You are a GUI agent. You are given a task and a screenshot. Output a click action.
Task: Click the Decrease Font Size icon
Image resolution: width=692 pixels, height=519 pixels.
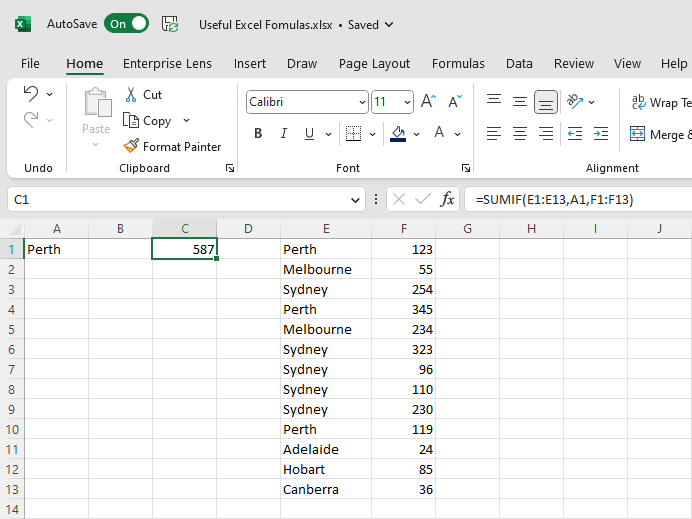(454, 102)
